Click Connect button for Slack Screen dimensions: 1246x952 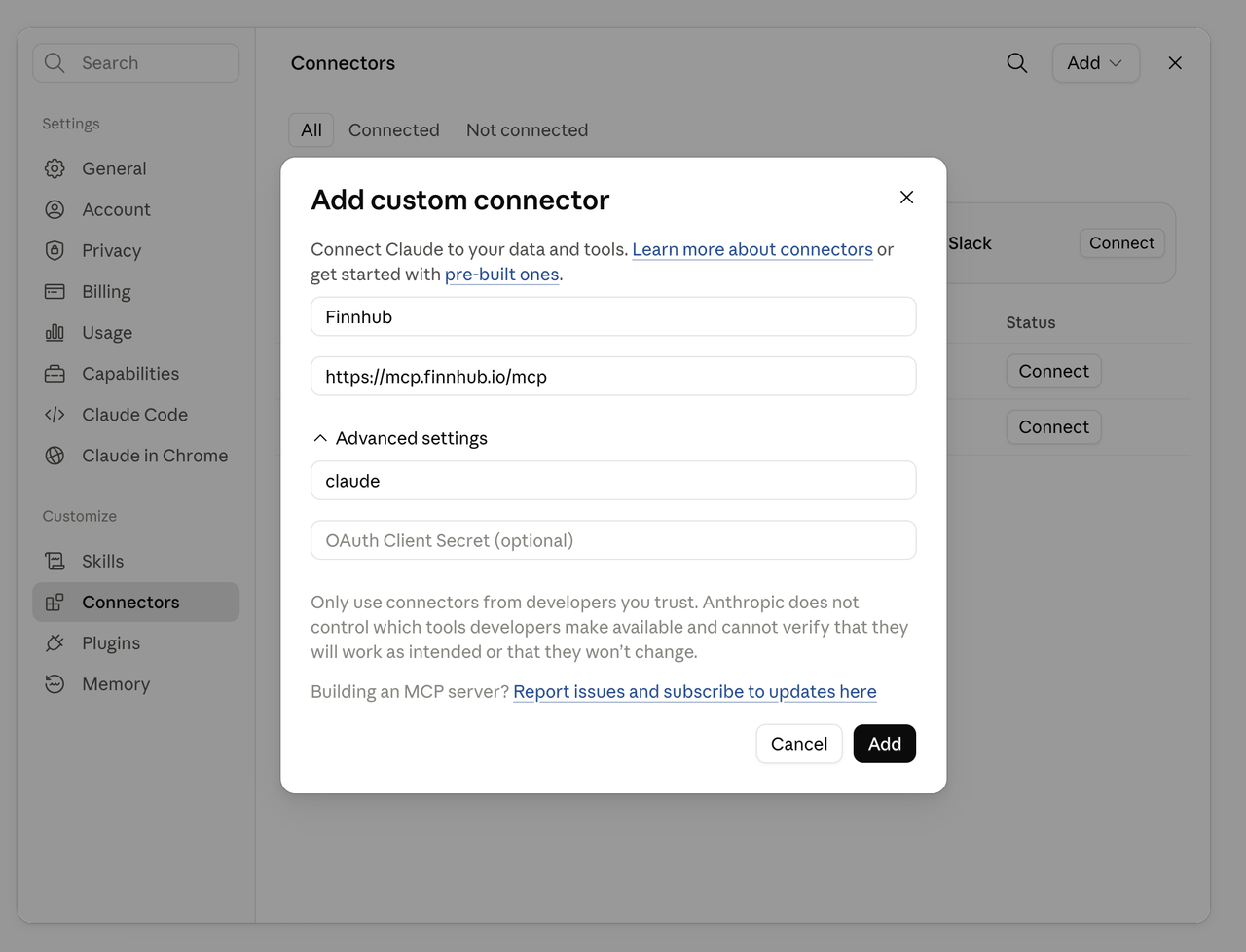[1121, 243]
